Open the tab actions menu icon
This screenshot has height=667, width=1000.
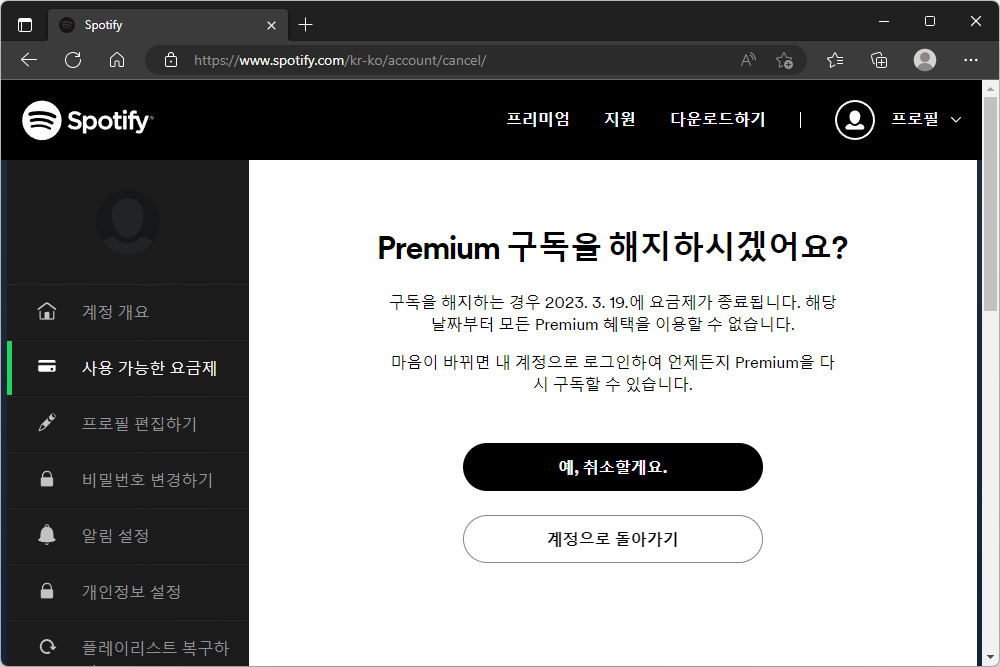[x=24, y=25]
